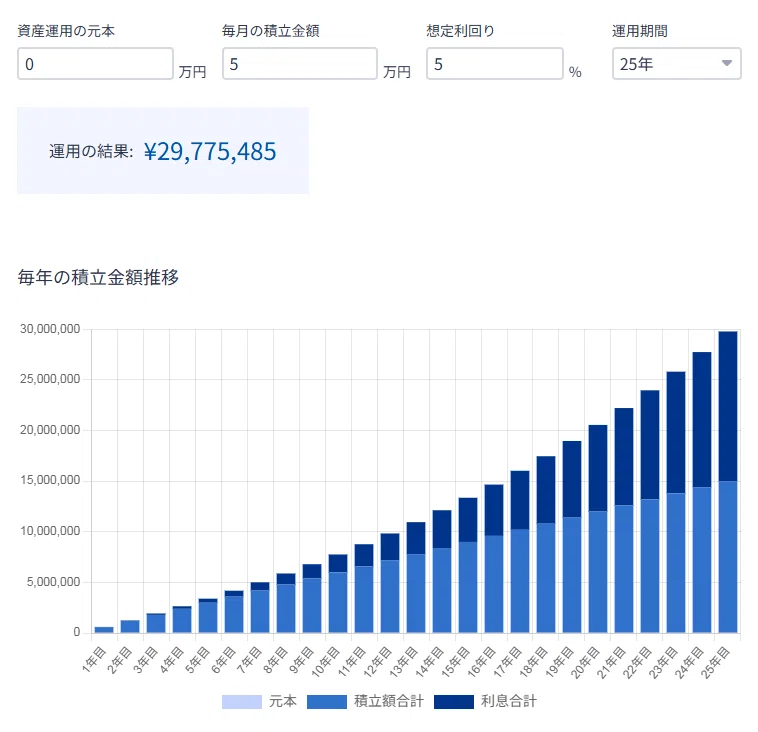Focus the 毎月の積立金額 input box
Image resolution: width=758 pixels, height=732 pixels.
299,64
